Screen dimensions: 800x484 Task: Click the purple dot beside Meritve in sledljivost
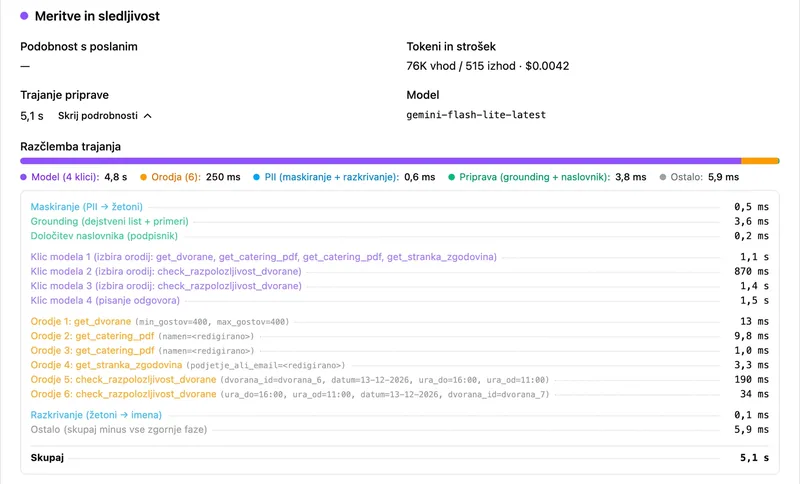pyautogui.click(x=24, y=16)
